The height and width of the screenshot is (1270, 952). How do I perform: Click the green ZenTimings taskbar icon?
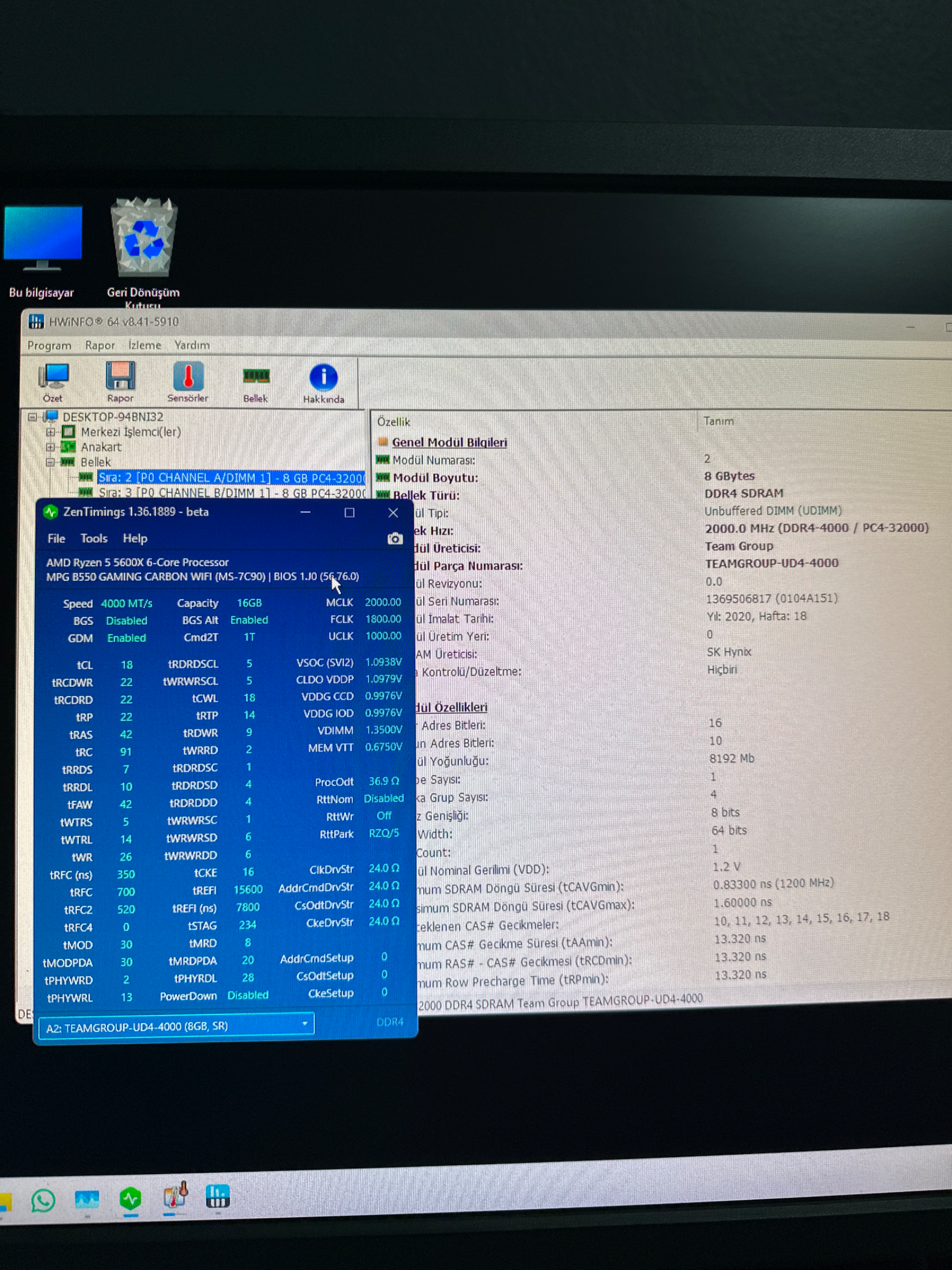pos(130,1198)
